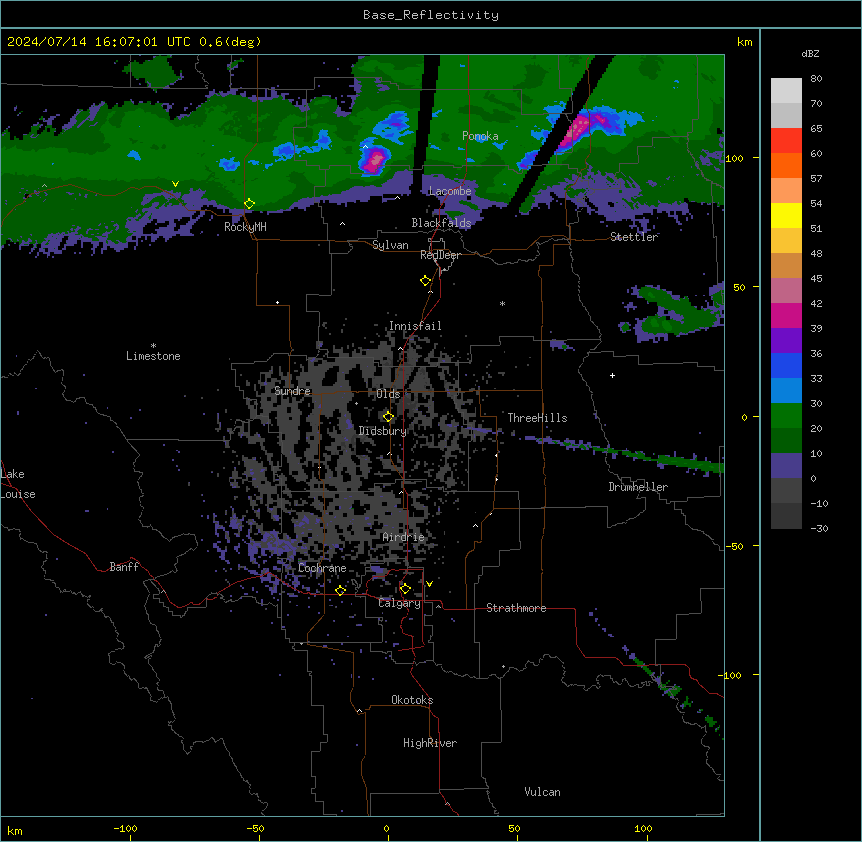Click the Banff town label

124,567
